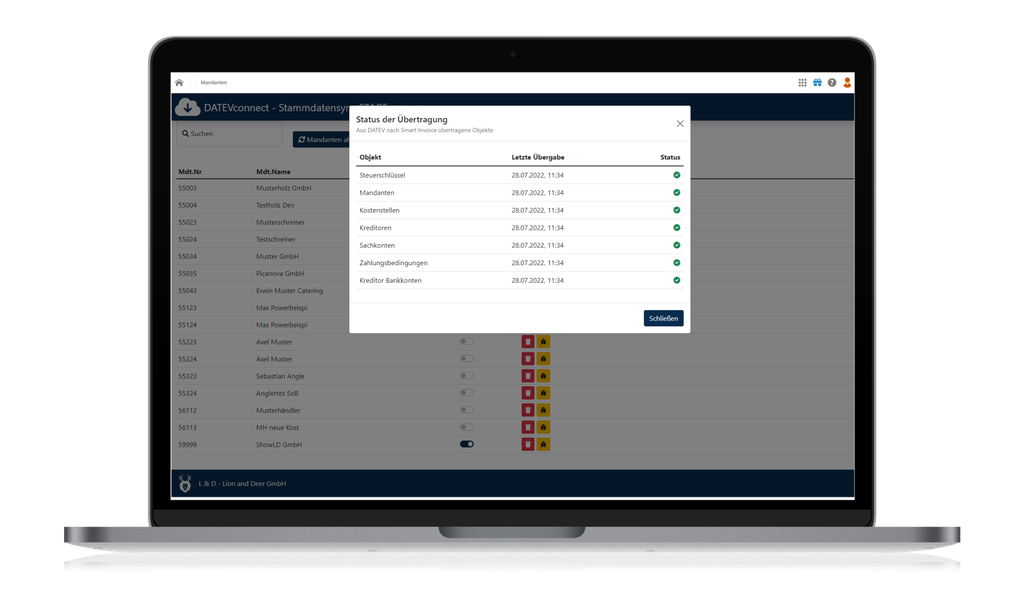Click mandant number 55124
Image resolution: width=1024 pixels, height=589 pixels.
(x=187, y=325)
